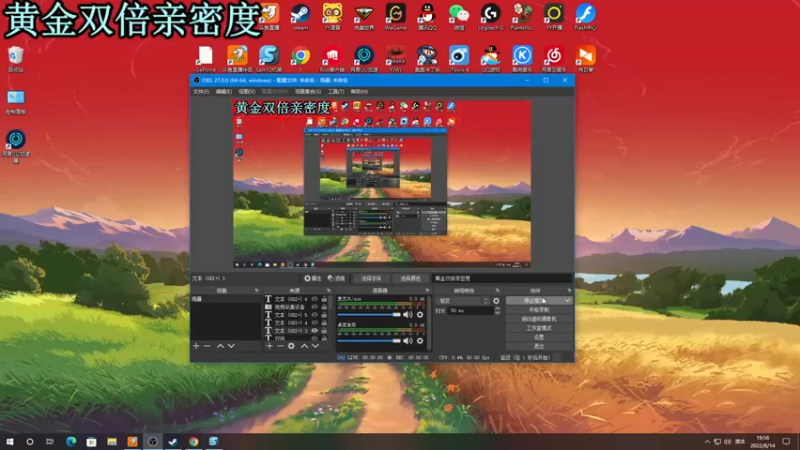Screen dimensions: 800x450
Task: Remove selected scene with minus icon
Action: (x=207, y=346)
